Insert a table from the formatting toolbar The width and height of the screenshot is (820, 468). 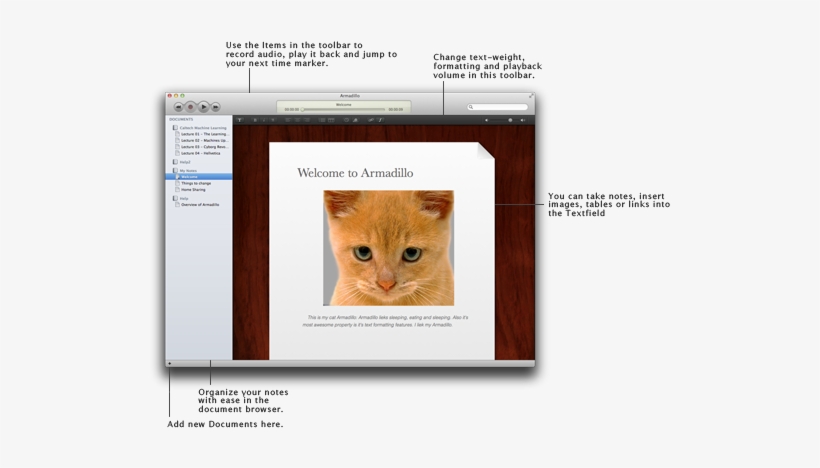[331, 120]
